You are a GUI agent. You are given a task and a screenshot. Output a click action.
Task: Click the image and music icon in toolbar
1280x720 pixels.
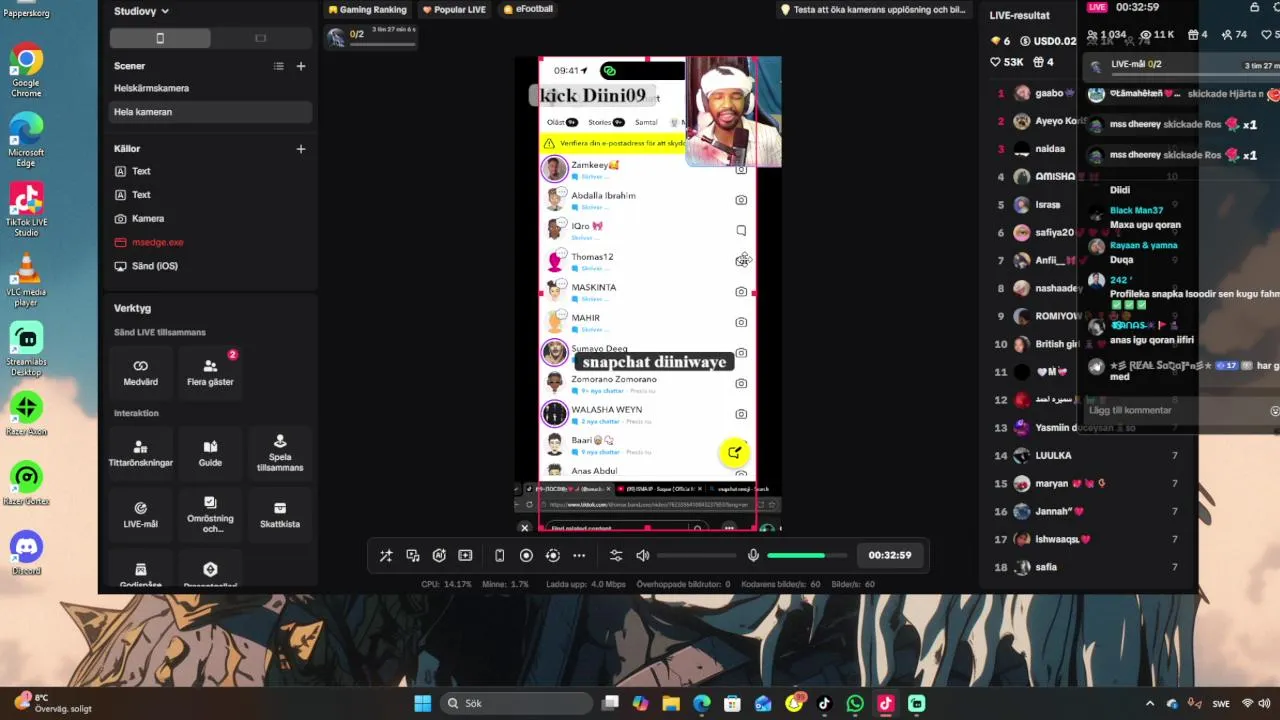pos(413,555)
